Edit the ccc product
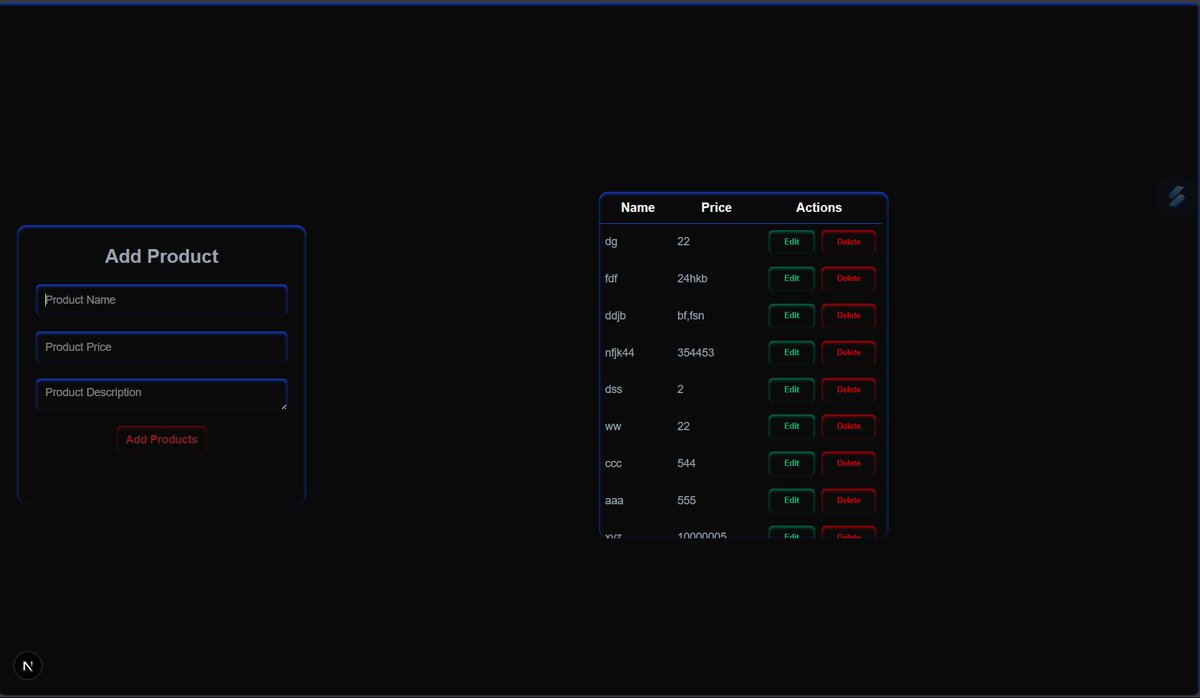 click(792, 464)
